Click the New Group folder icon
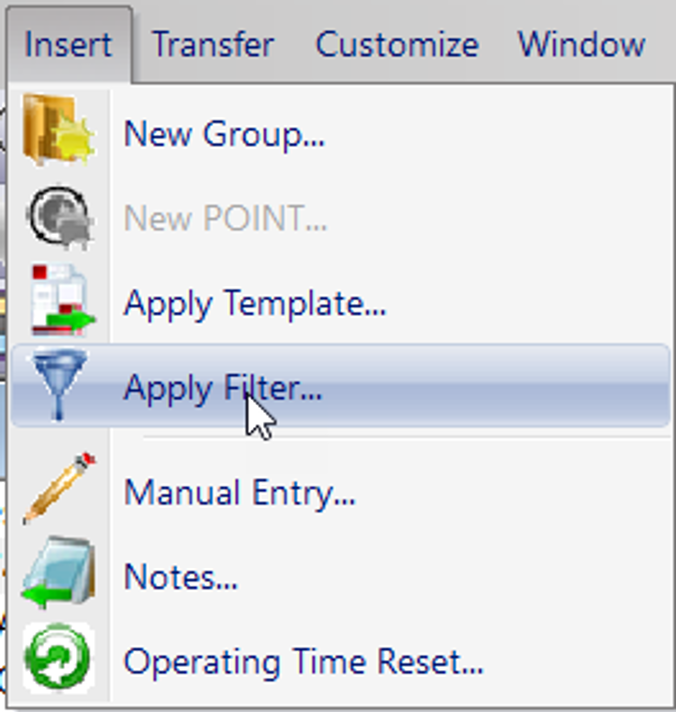Viewport: 676px width, 712px height. click(x=59, y=130)
